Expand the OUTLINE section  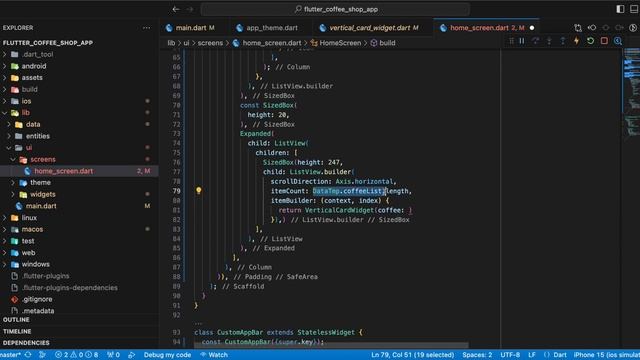tap(16, 320)
